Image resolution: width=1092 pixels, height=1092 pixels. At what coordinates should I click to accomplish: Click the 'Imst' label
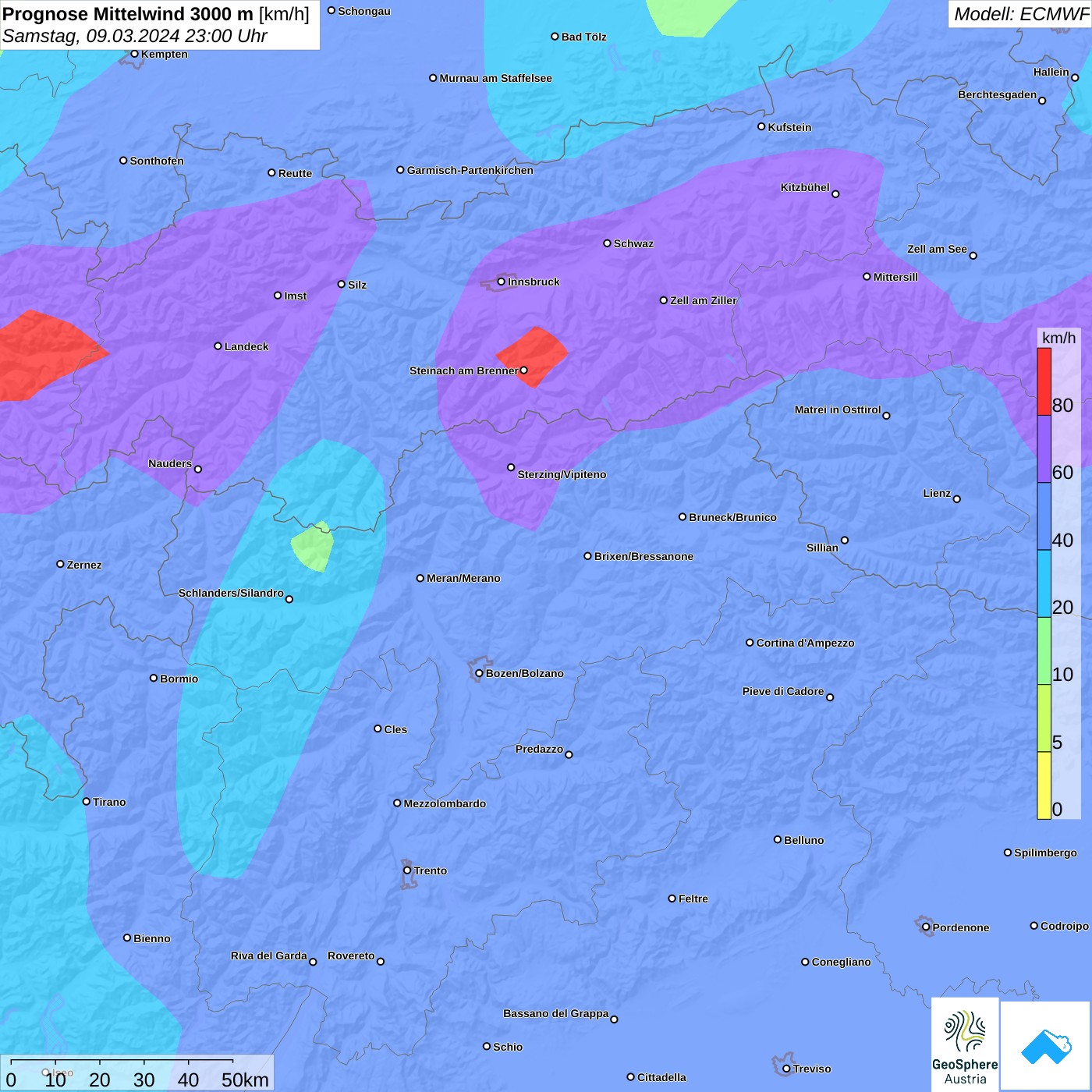coord(296,296)
